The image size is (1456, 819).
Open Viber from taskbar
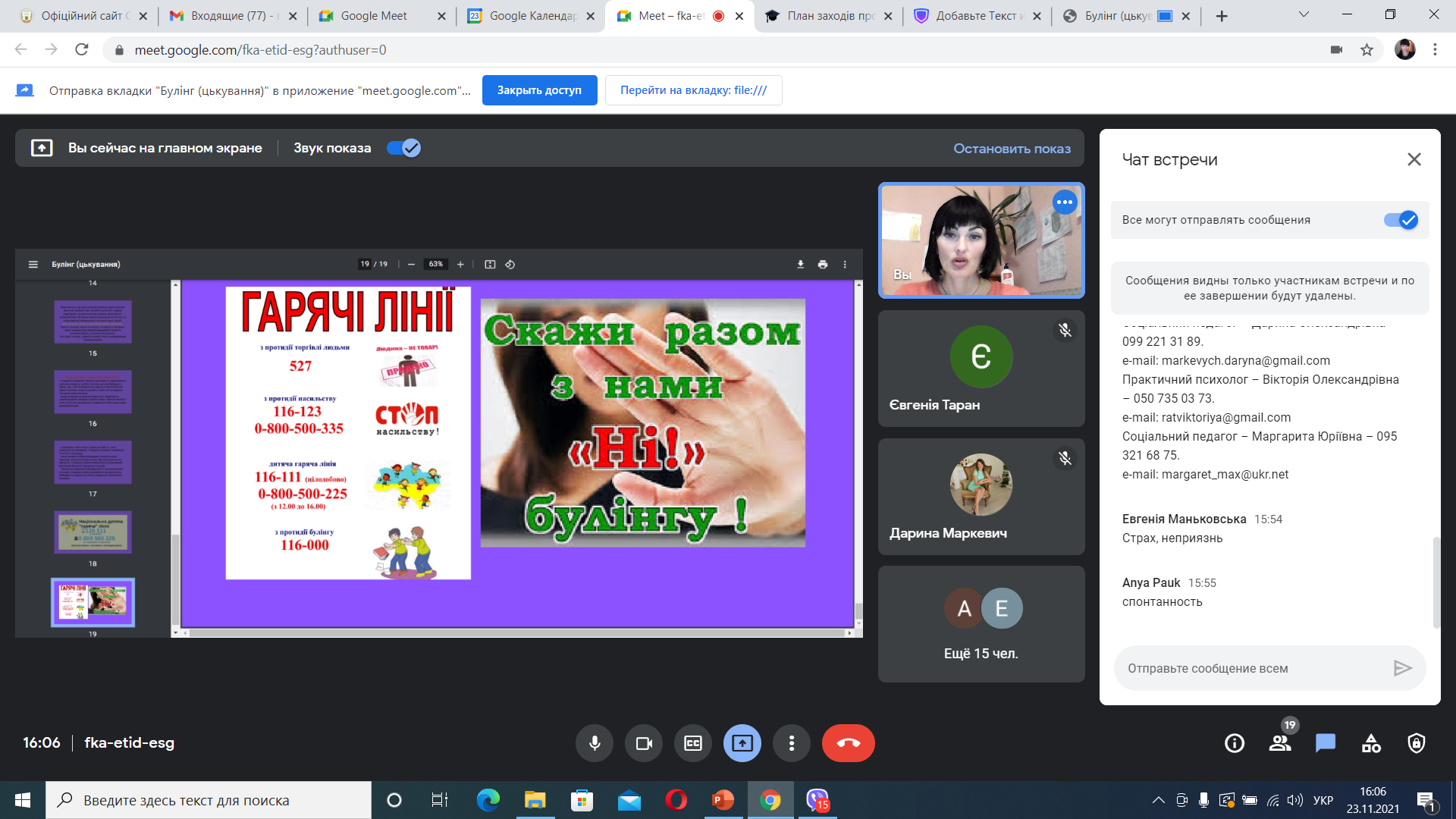(817, 800)
